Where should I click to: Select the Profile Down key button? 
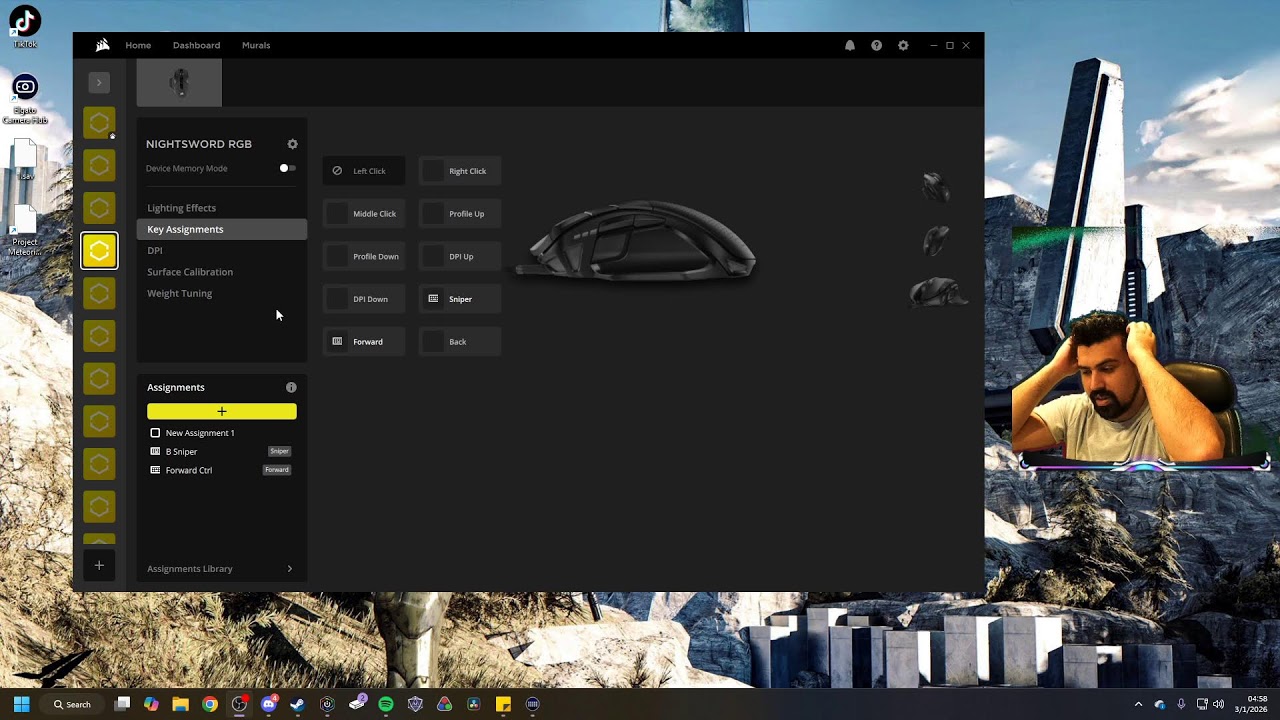364,256
